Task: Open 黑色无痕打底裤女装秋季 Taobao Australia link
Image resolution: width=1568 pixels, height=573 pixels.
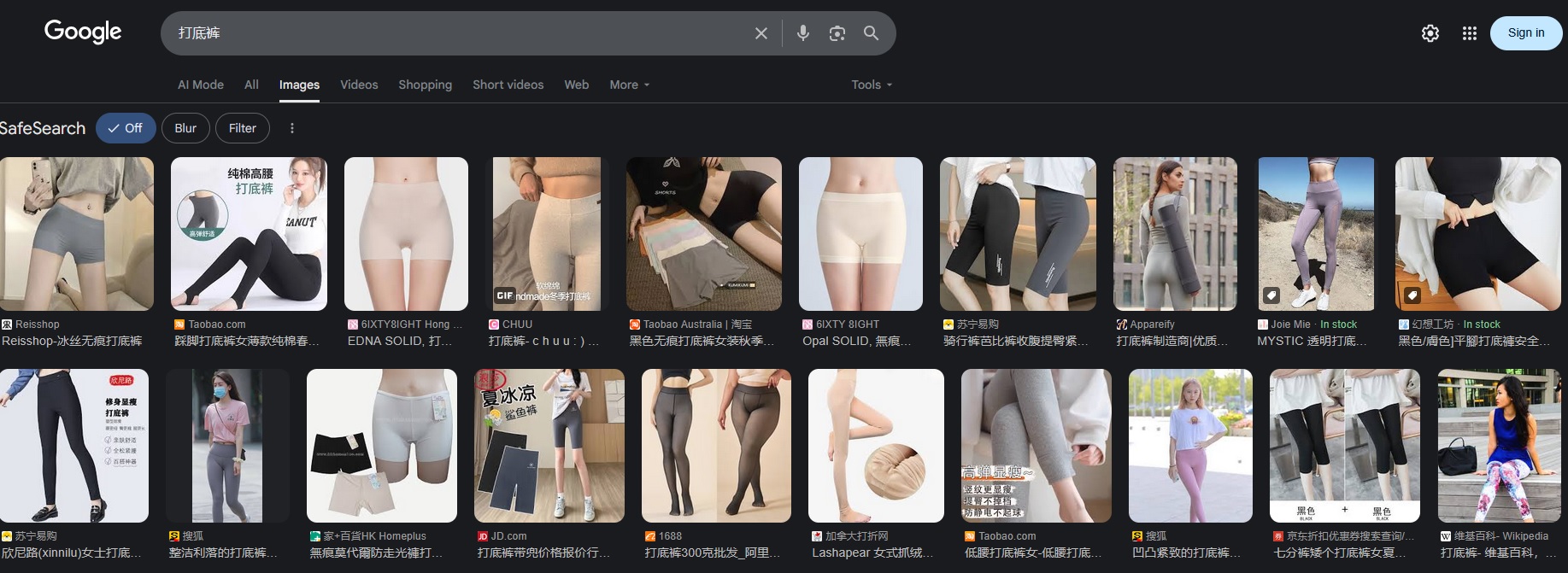Action: point(702,341)
